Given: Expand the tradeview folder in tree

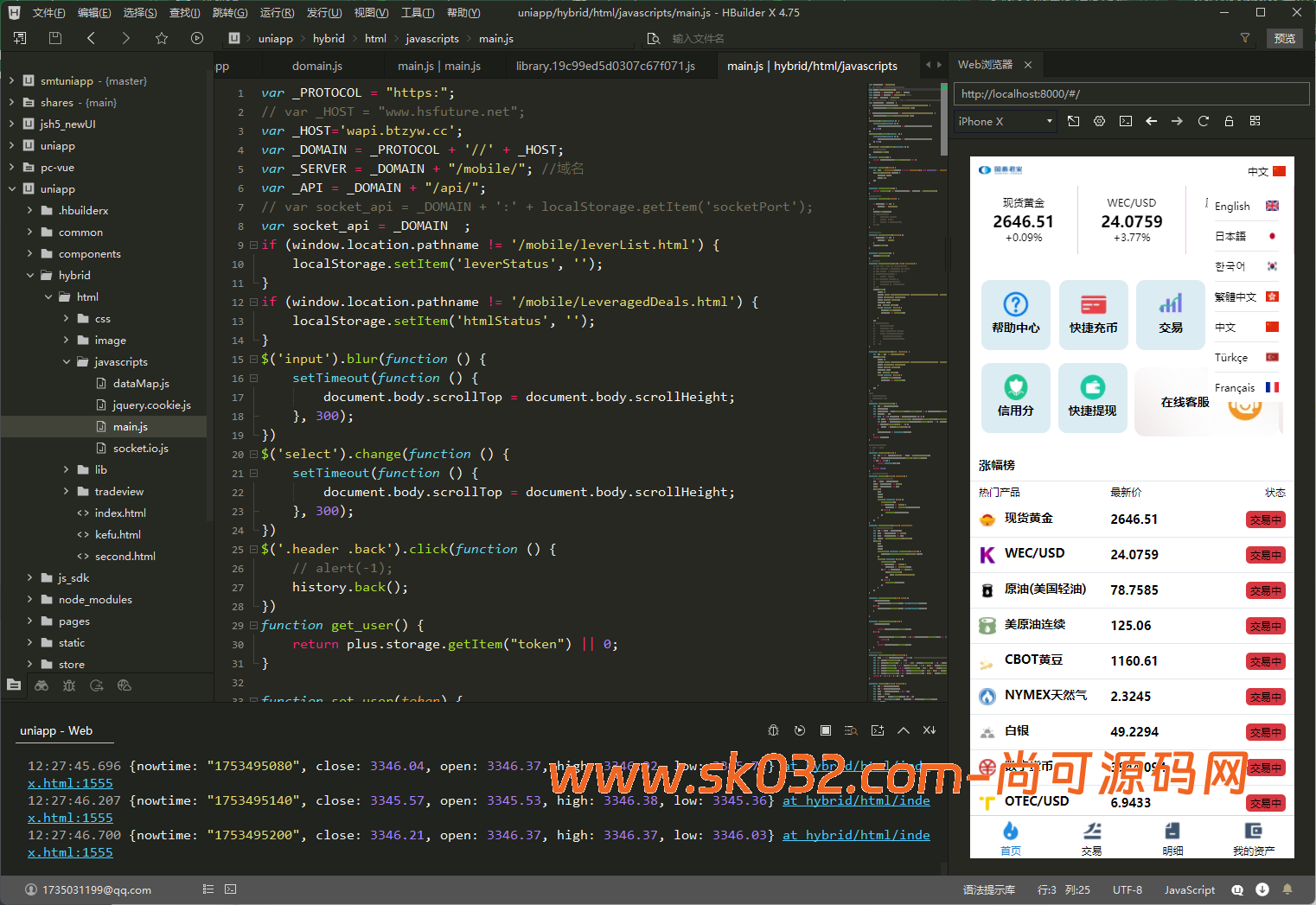Looking at the screenshot, I should pos(67,491).
